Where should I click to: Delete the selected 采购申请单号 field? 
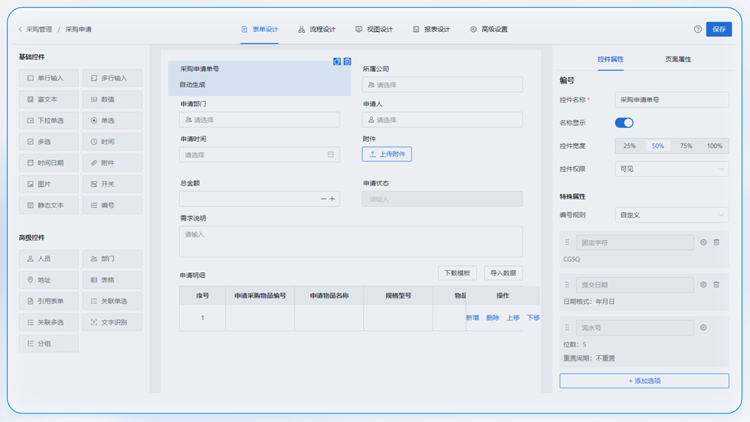pos(347,61)
